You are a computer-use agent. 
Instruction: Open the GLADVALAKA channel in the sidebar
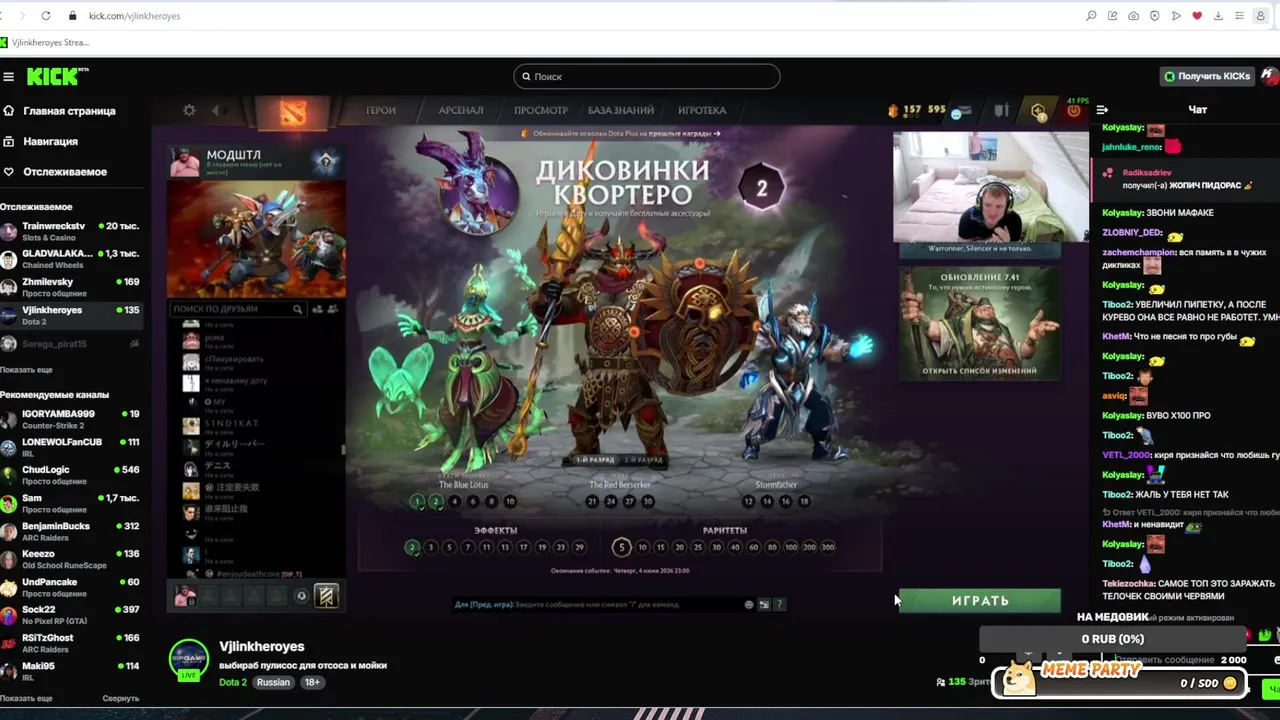[70, 259]
